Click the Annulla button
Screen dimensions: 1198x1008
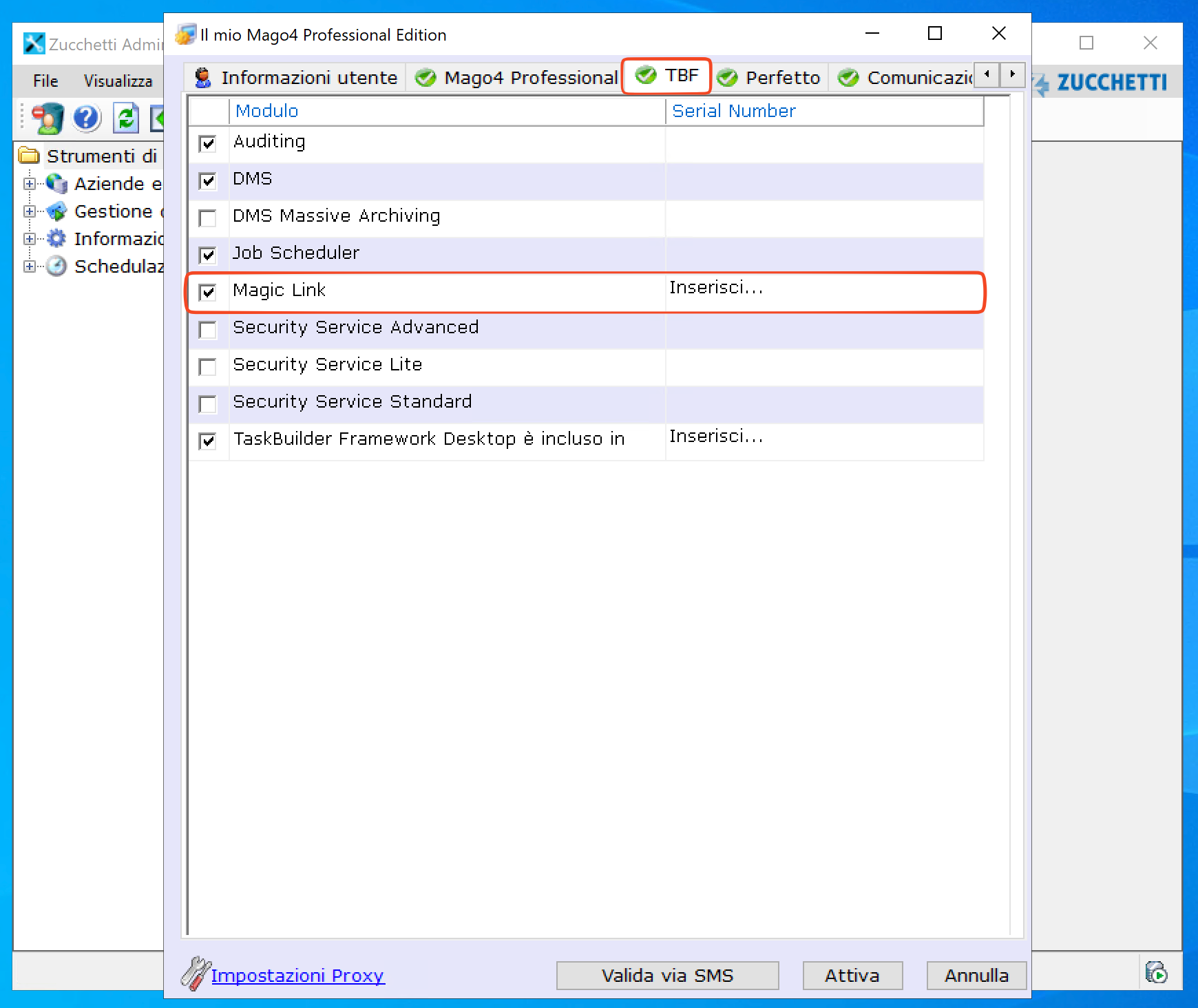[x=976, y=976]
